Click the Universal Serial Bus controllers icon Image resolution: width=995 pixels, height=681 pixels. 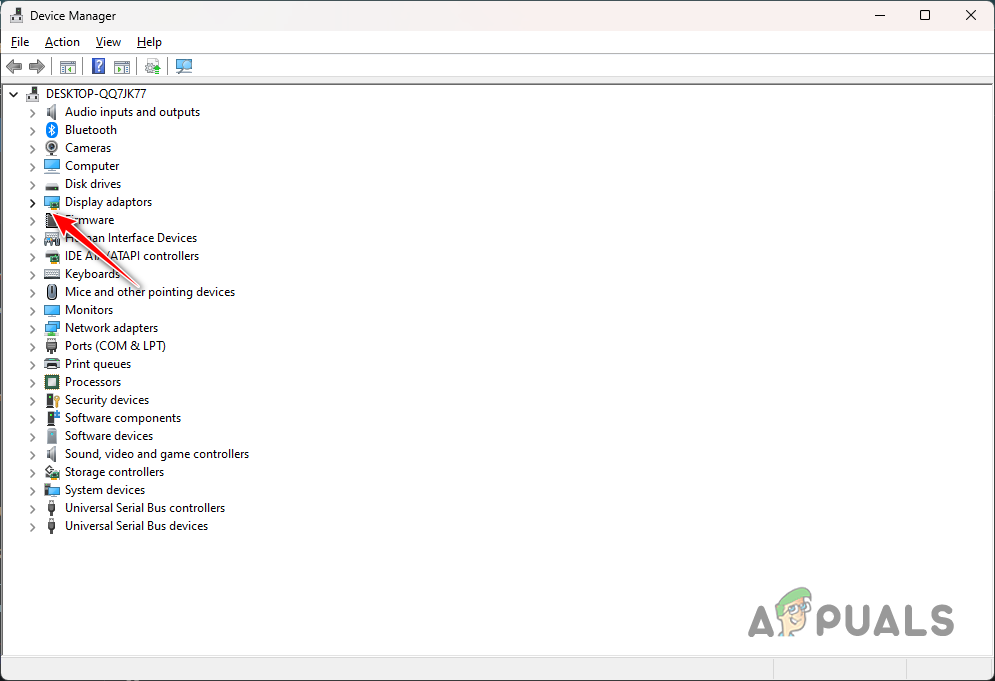[x=52, y=508]
